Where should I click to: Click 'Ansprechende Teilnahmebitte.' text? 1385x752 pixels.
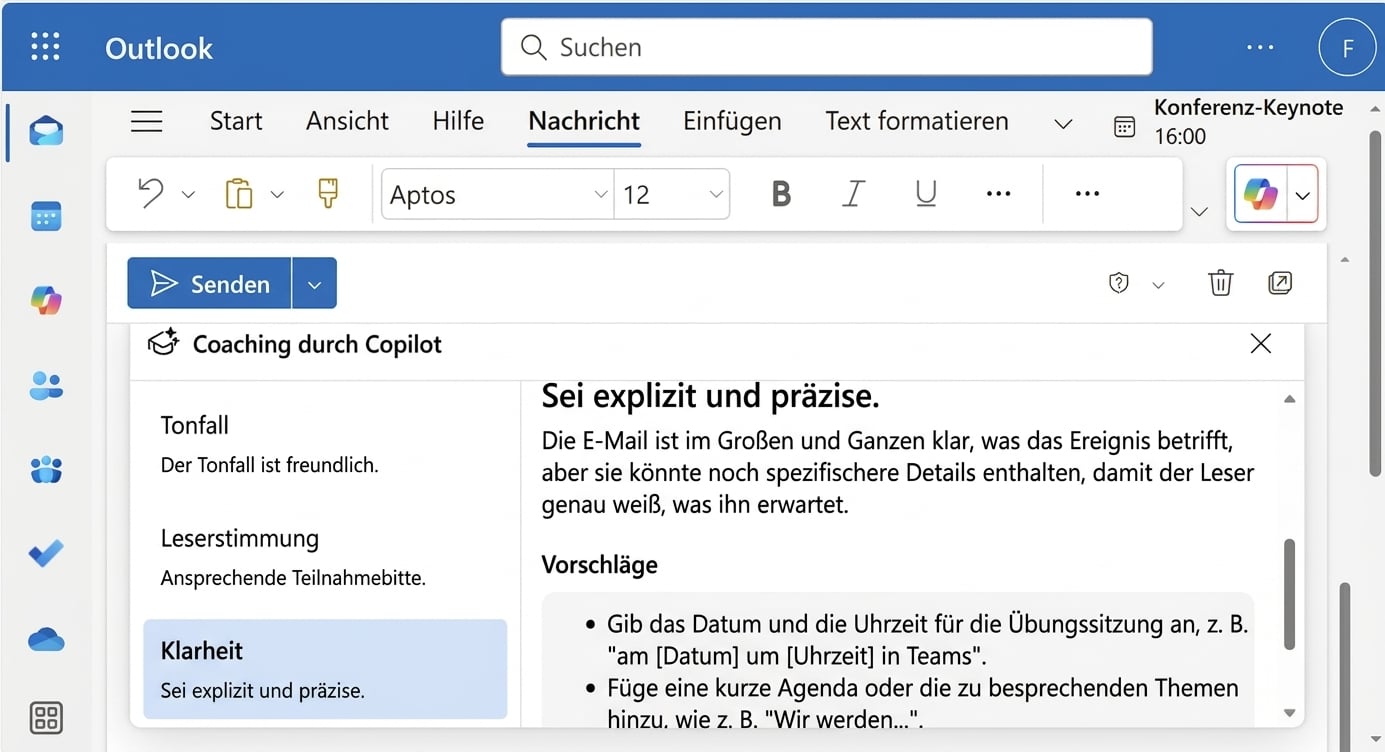tap(293, 578)
